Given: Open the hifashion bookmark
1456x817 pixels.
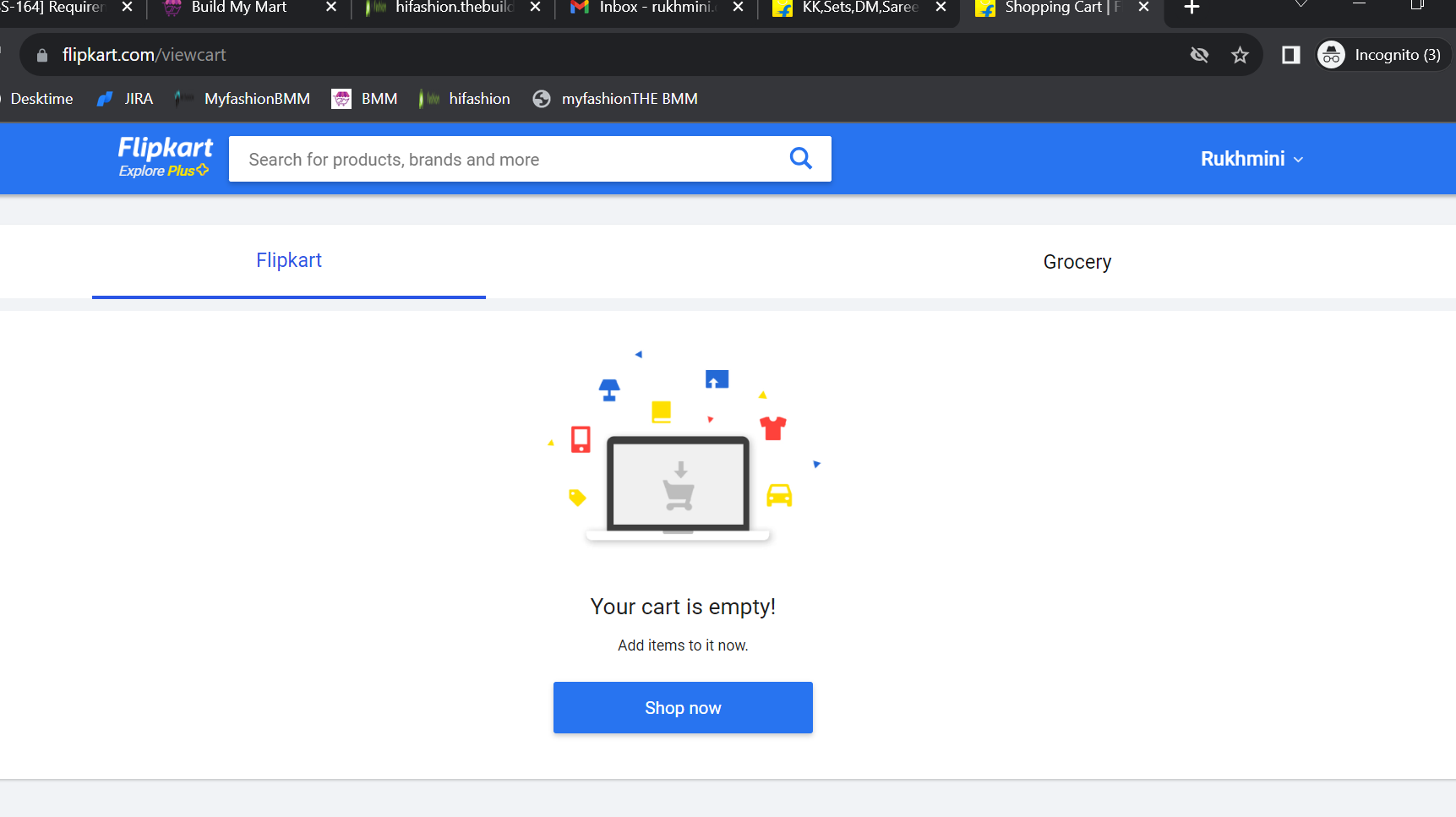Looking at the screenshot, I should point(465,99).
